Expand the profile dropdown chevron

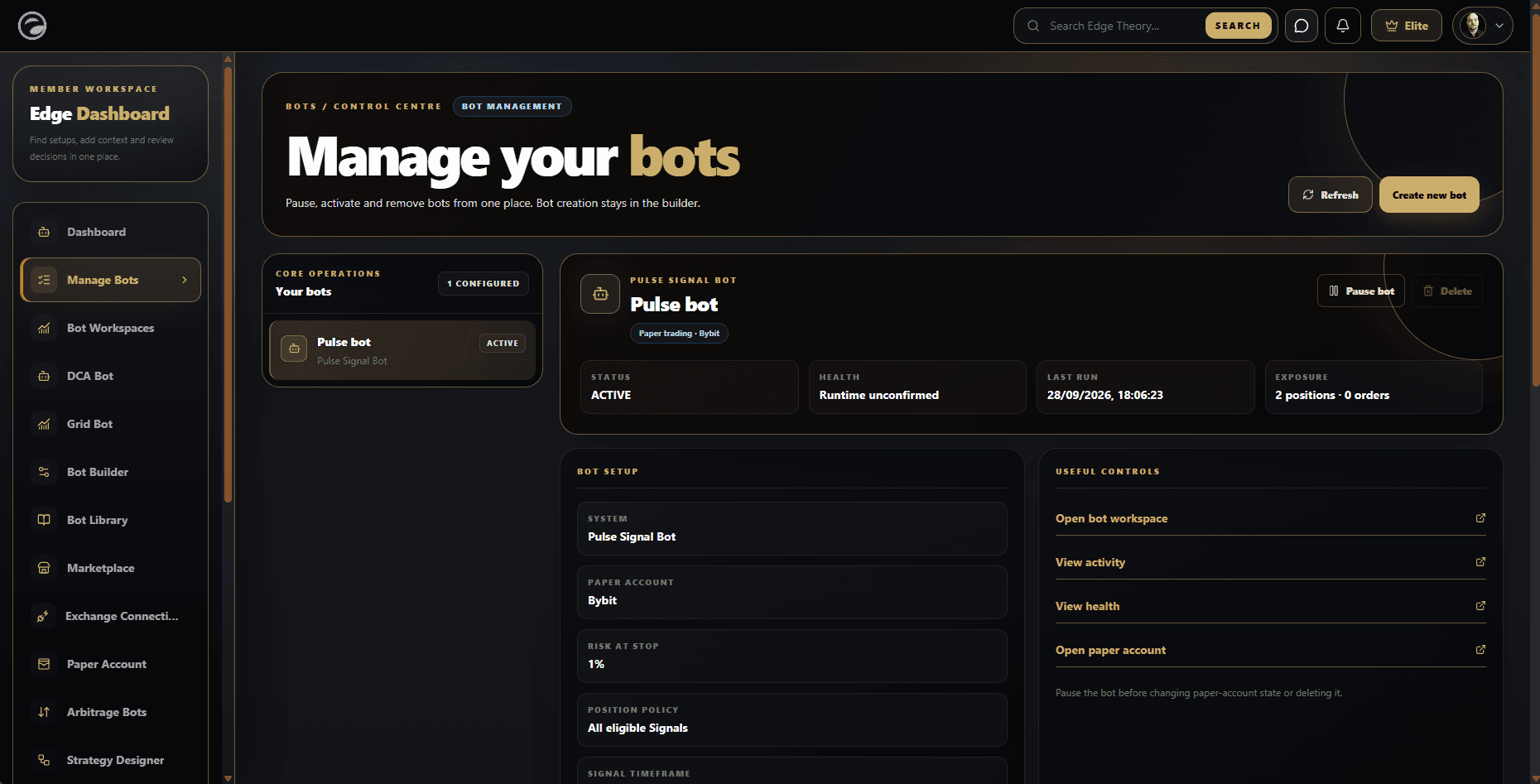(1499, 26)
